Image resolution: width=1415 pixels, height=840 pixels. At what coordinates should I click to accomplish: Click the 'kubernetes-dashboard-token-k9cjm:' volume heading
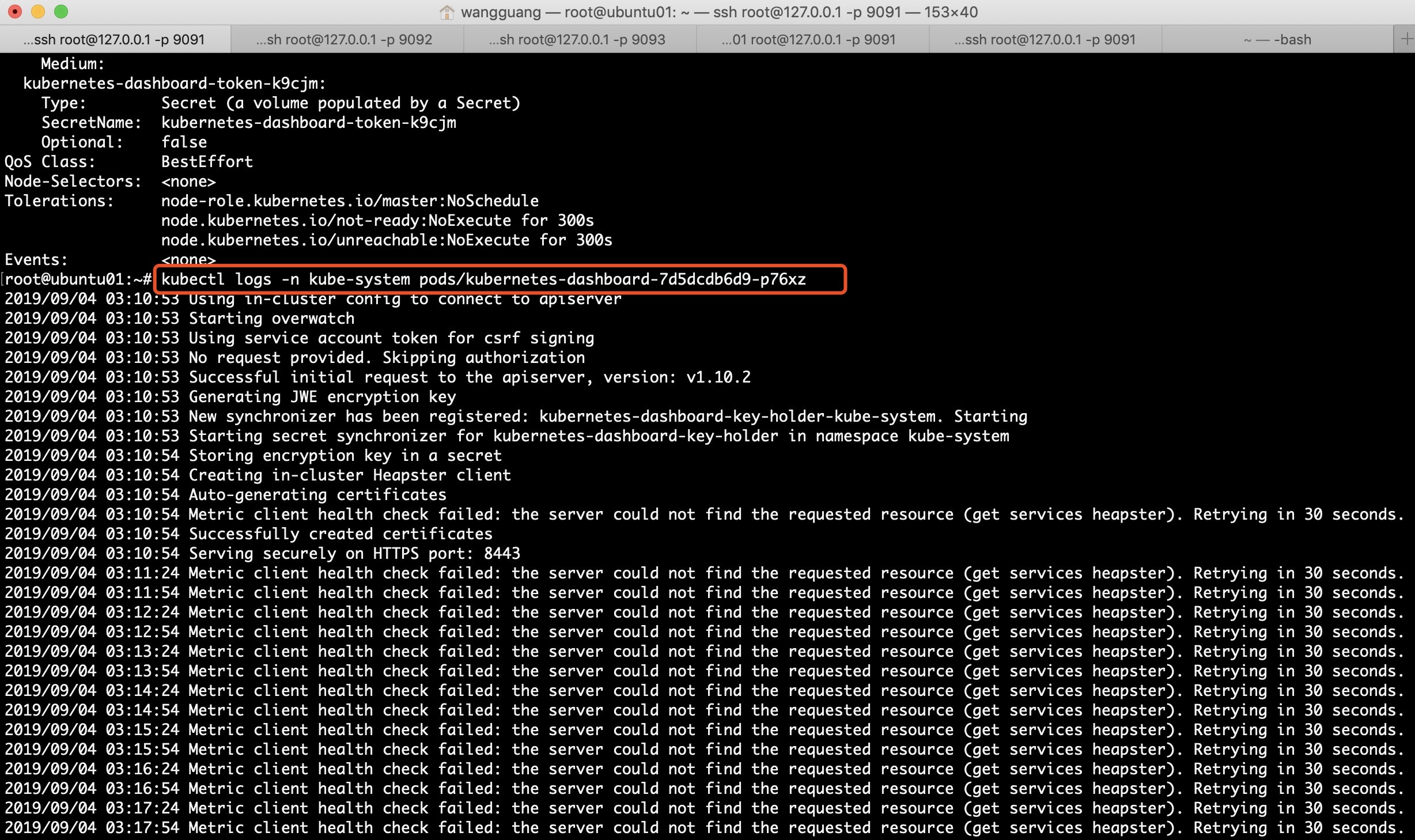175,84
